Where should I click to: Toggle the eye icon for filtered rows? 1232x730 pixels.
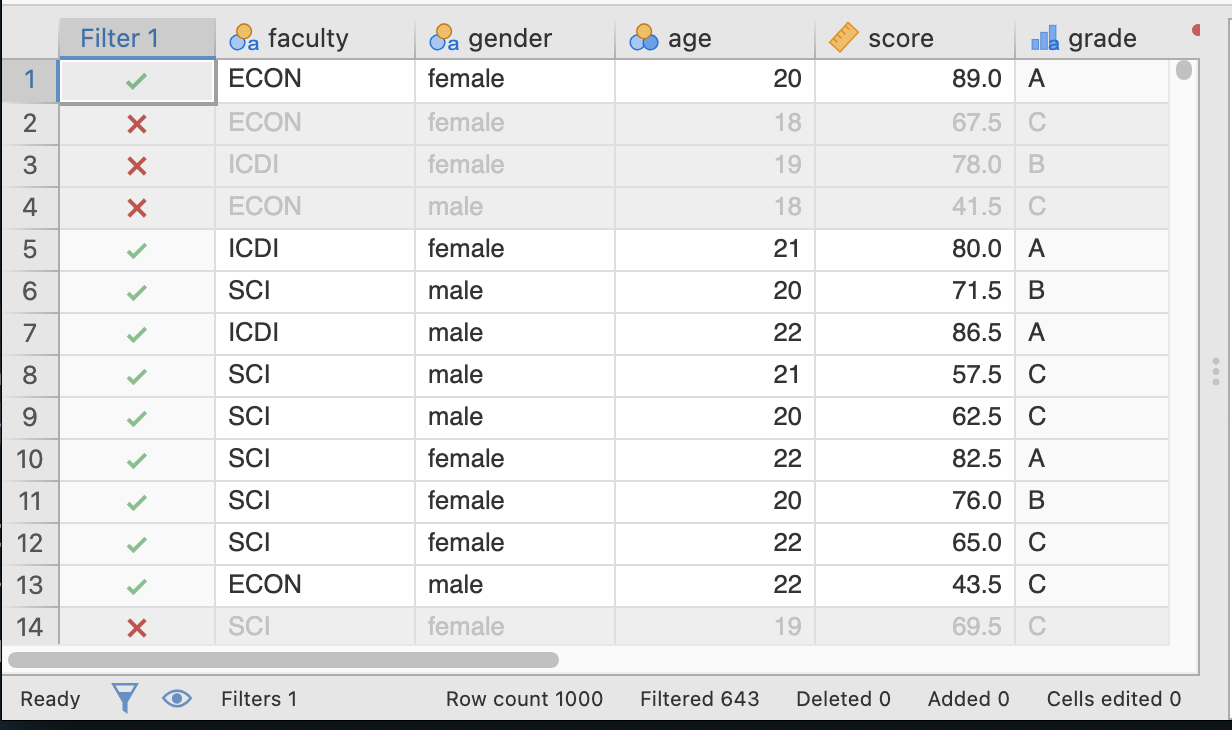pyautogui.click(x=176, y=698)
